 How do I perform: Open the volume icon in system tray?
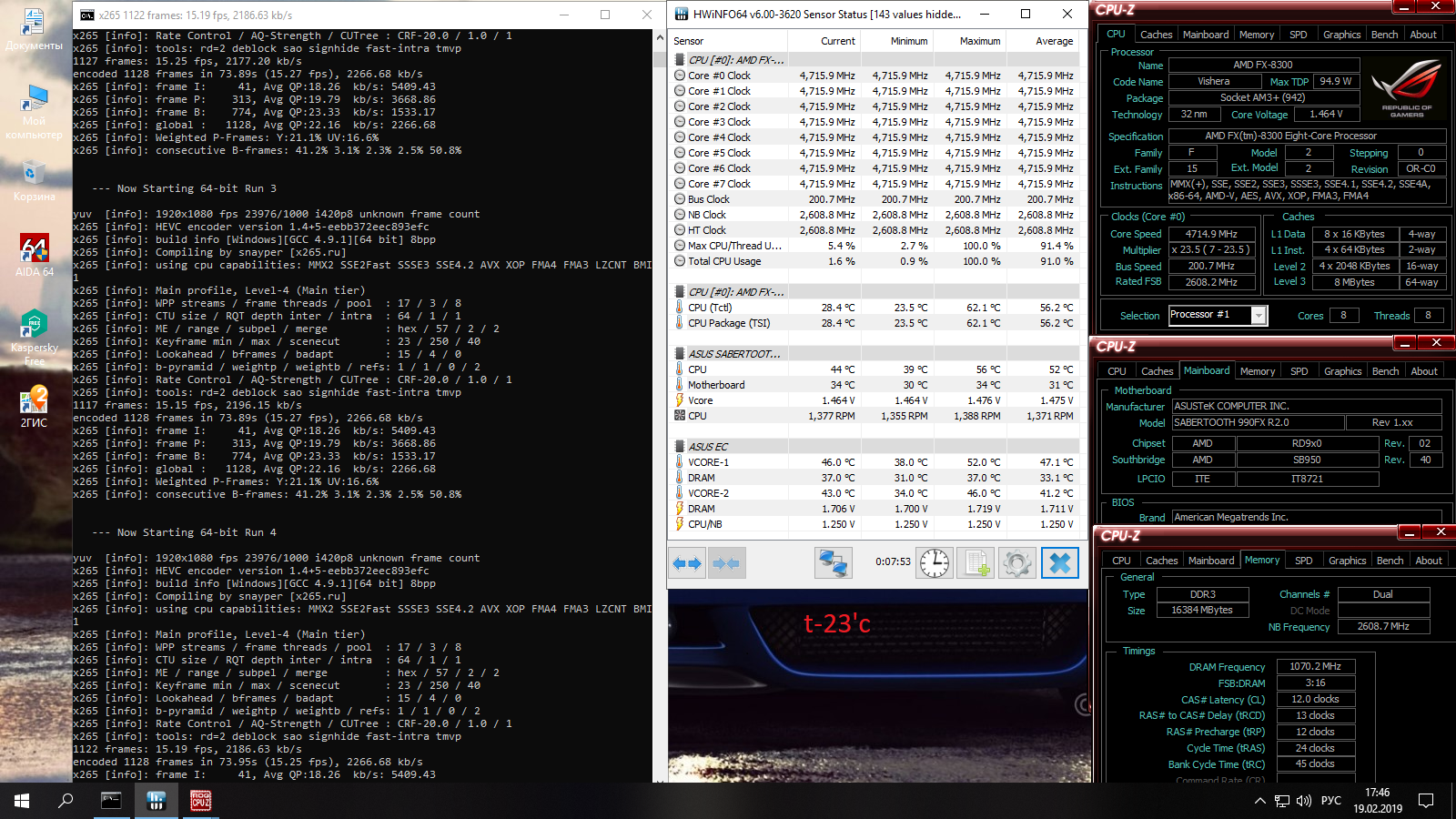[1304, 801]
